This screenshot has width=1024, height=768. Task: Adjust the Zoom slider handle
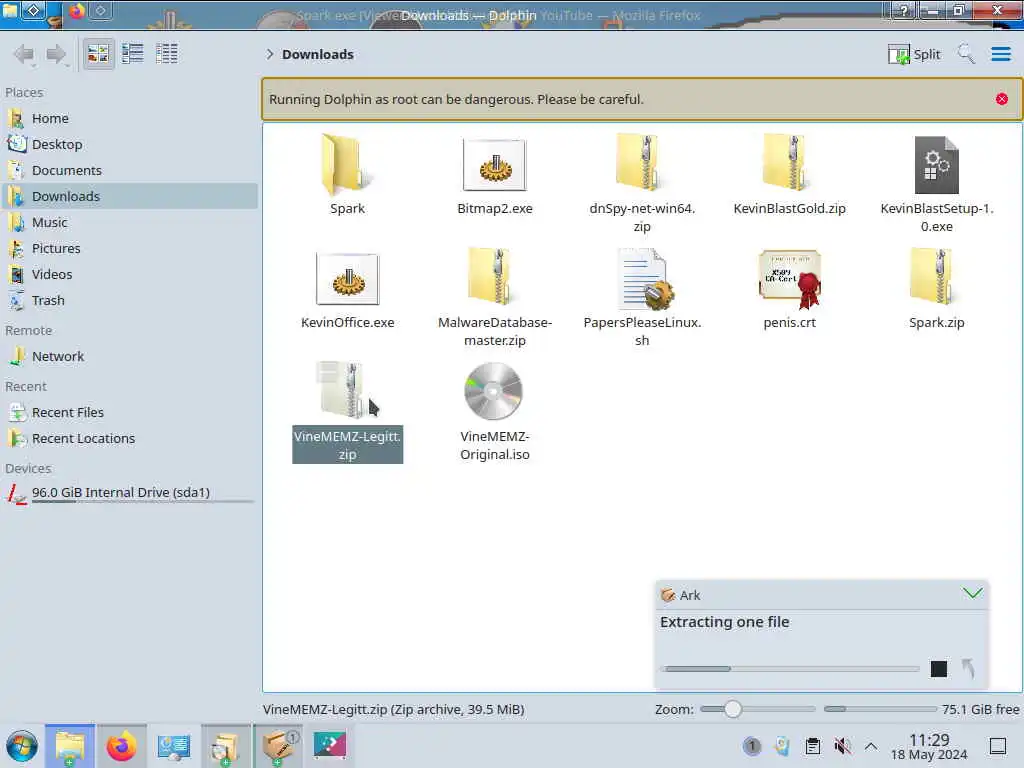point(732,709)
